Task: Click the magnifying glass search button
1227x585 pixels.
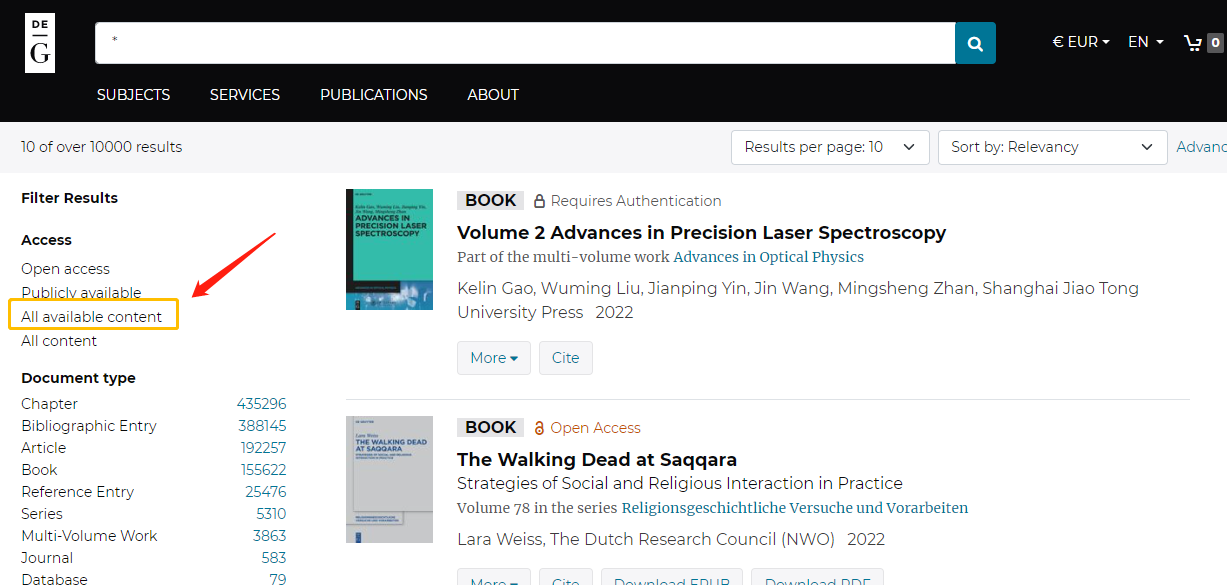Action: pos(975,43)
